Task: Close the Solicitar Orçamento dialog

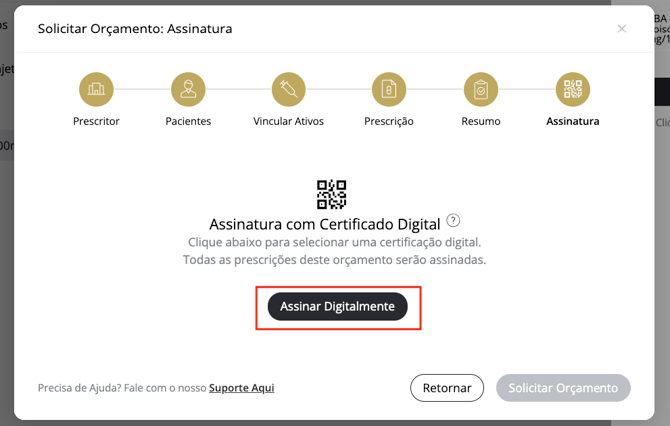Action: tap(622, 29)
